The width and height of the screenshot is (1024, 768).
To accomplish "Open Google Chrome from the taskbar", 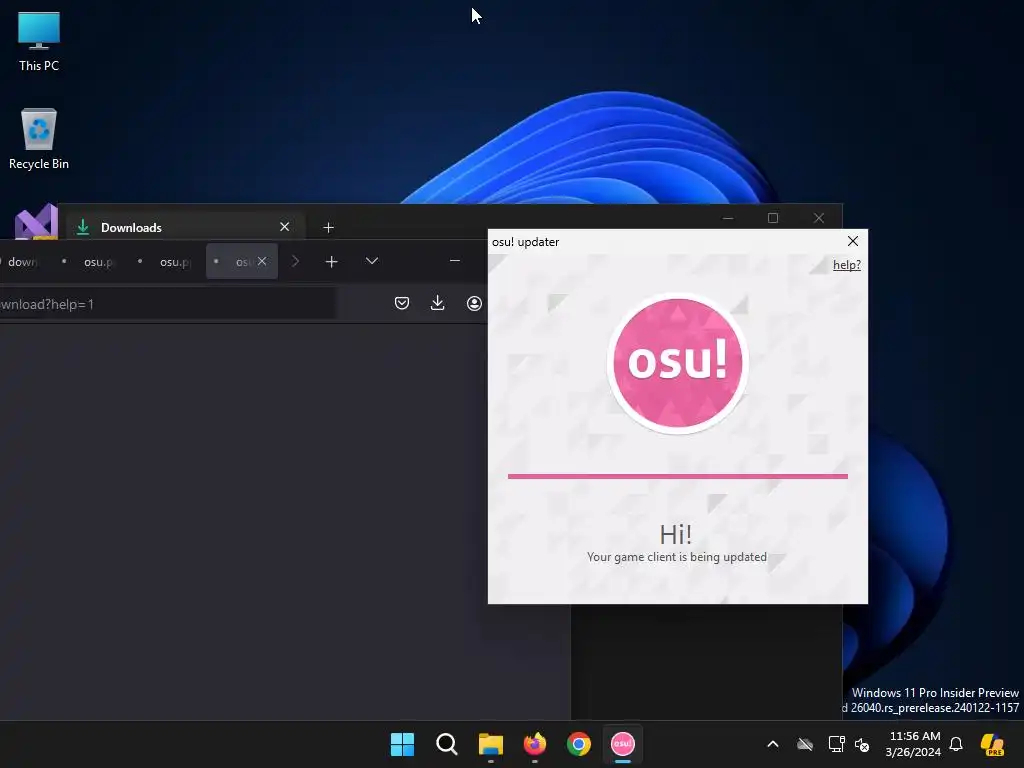I will click(579, 744).
